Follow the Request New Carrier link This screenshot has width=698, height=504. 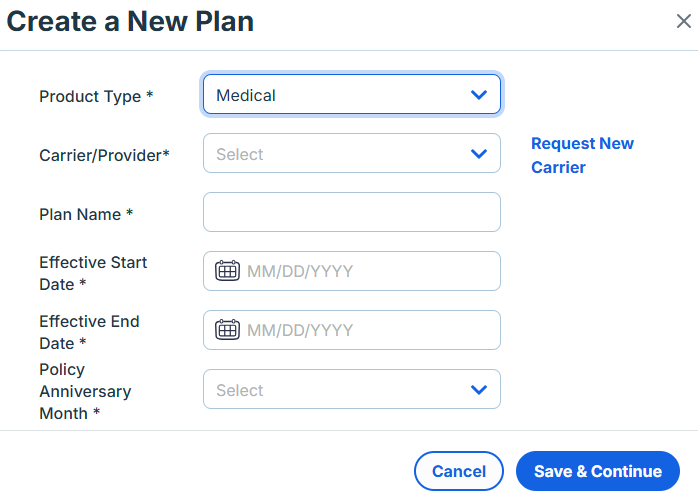[x=582, y=155]
